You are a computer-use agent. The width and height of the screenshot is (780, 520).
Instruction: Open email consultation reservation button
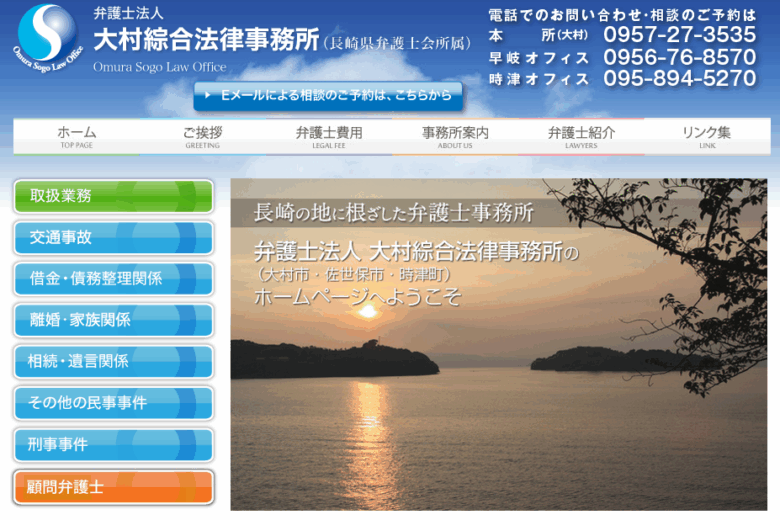coord(328,96)
